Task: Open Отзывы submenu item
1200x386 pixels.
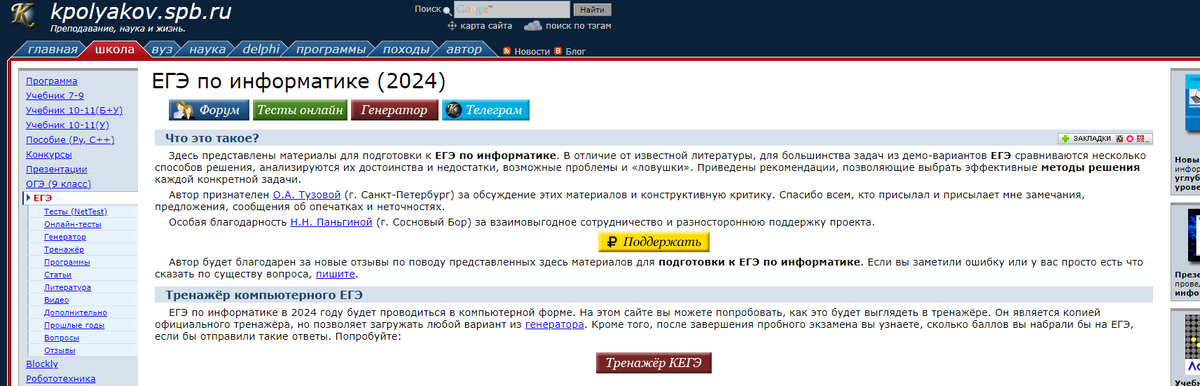Action: click(60, 350)
